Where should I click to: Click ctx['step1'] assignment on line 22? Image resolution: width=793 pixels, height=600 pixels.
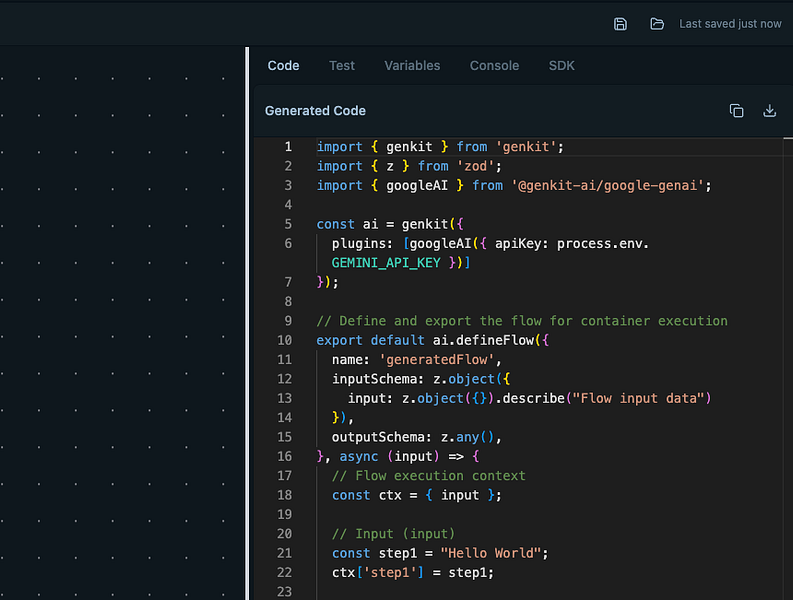[413, 573]
